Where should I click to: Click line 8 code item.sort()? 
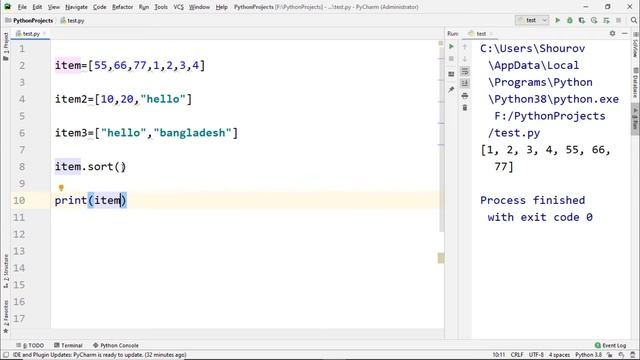[x=90, y=167]
